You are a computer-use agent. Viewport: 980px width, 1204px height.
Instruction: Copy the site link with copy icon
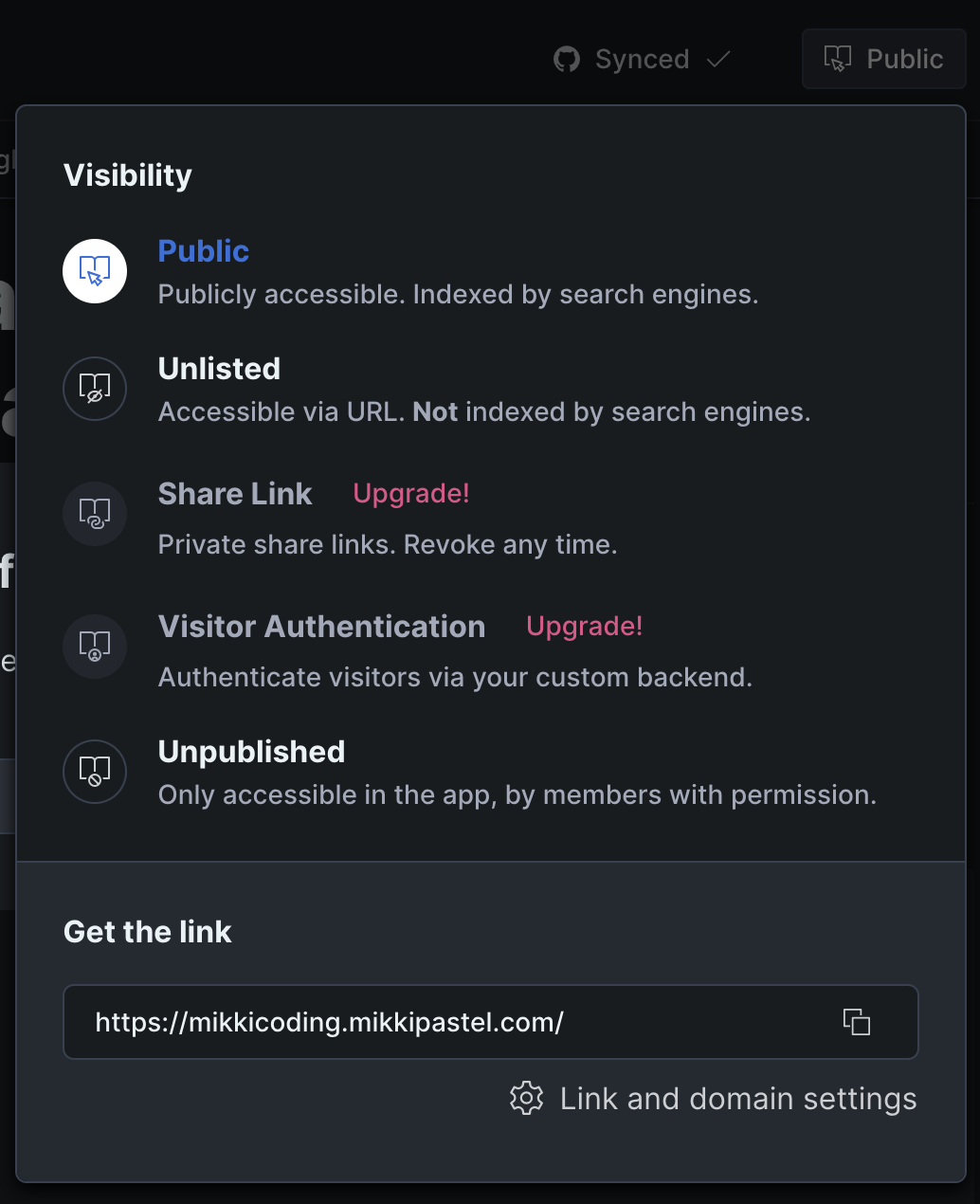coord(857,1022)
